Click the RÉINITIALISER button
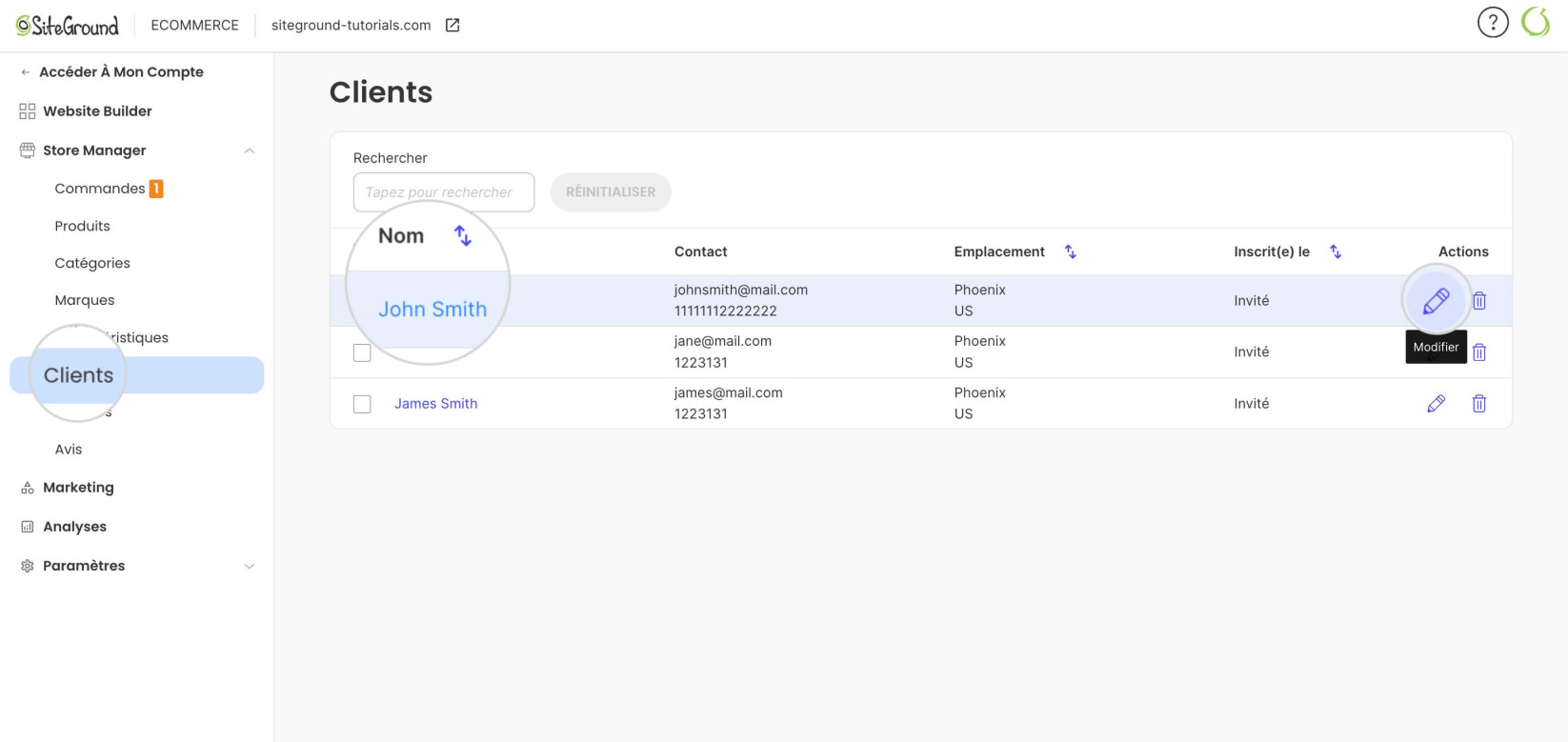Screen dimensions: 1568x742 click(611, 192)
